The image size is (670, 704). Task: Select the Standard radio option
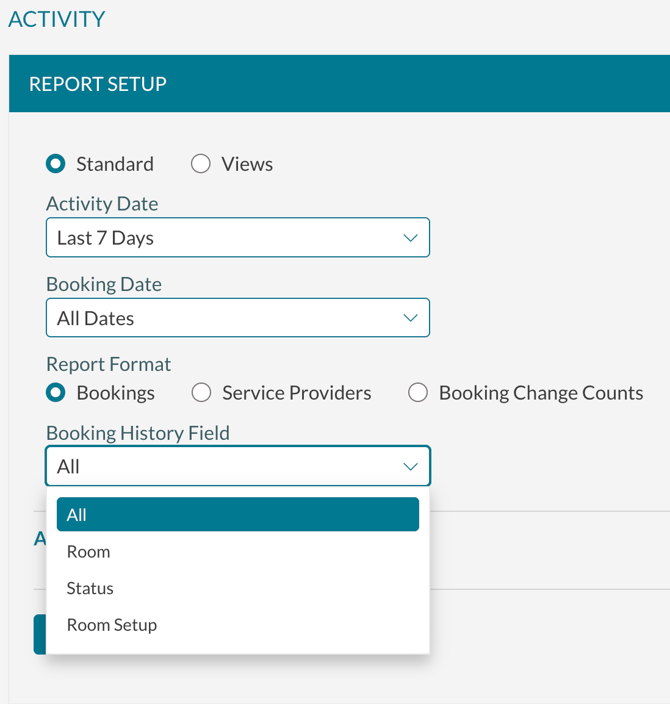pyautogui.click(x=56, y=164)
